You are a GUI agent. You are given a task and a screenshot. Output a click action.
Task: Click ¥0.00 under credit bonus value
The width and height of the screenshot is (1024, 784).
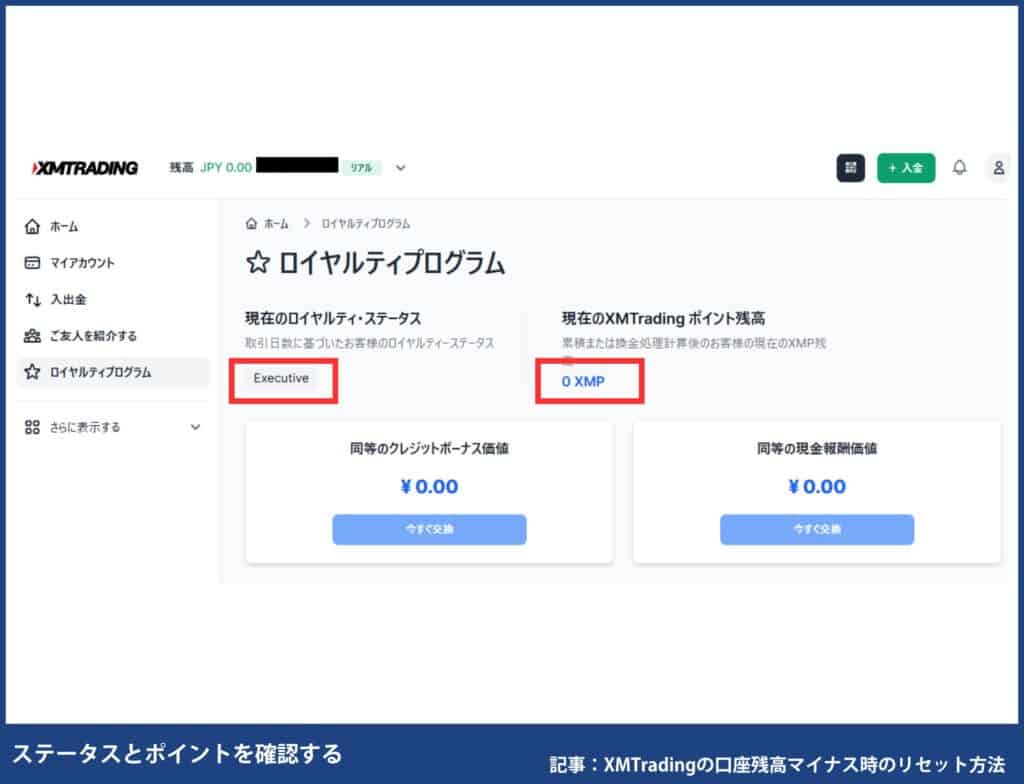pyautogui.click(x=429, y=487)
